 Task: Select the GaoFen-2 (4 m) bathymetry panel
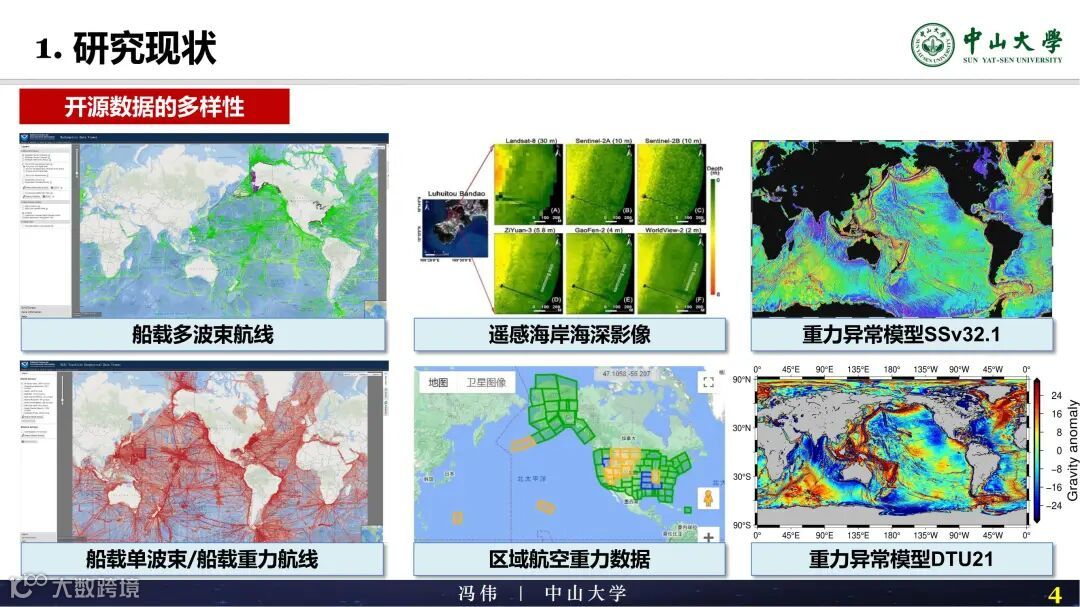[x=600, y=274]
